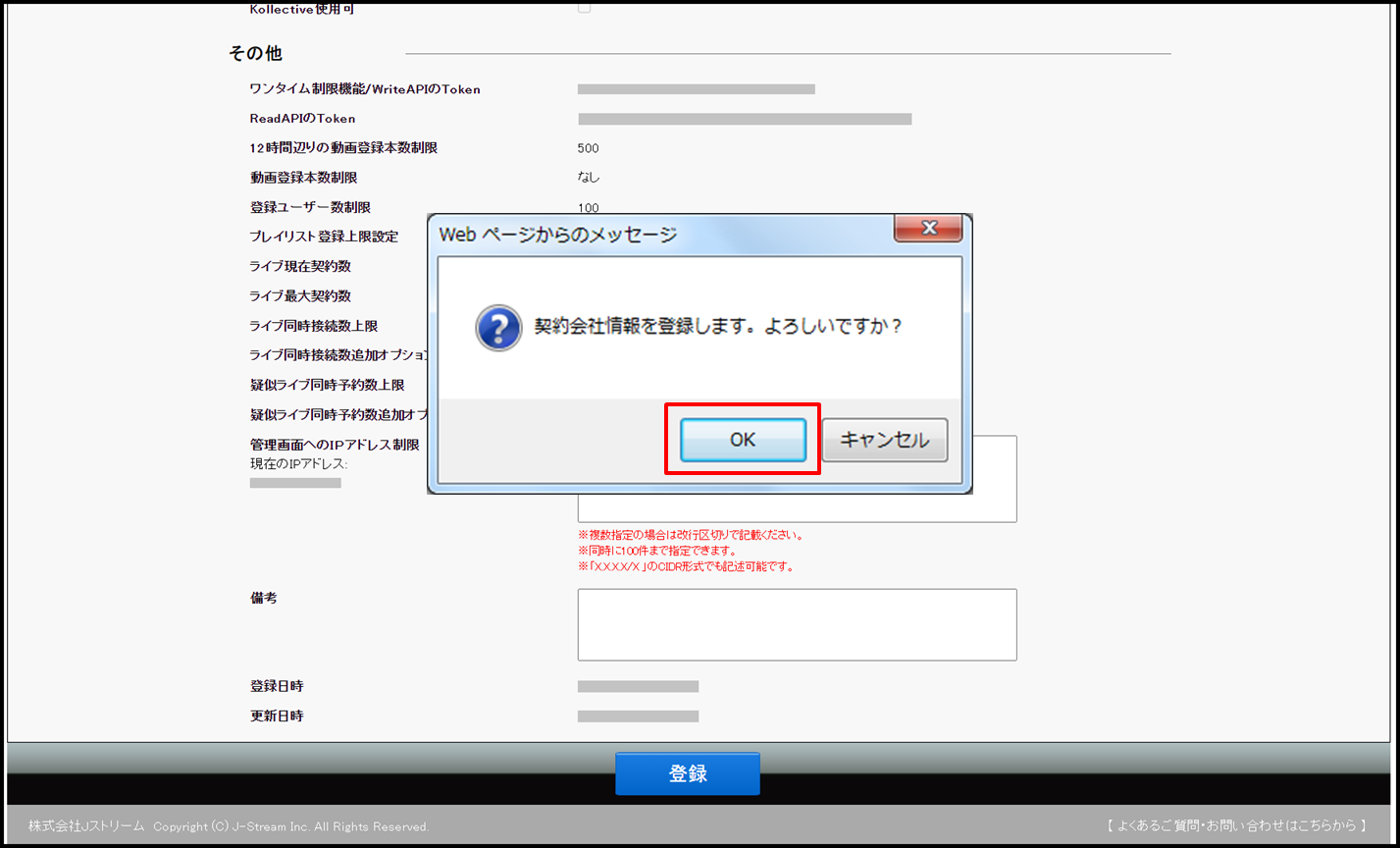Click the blue question mark icon
The image size is (1400, 848).
498,327
